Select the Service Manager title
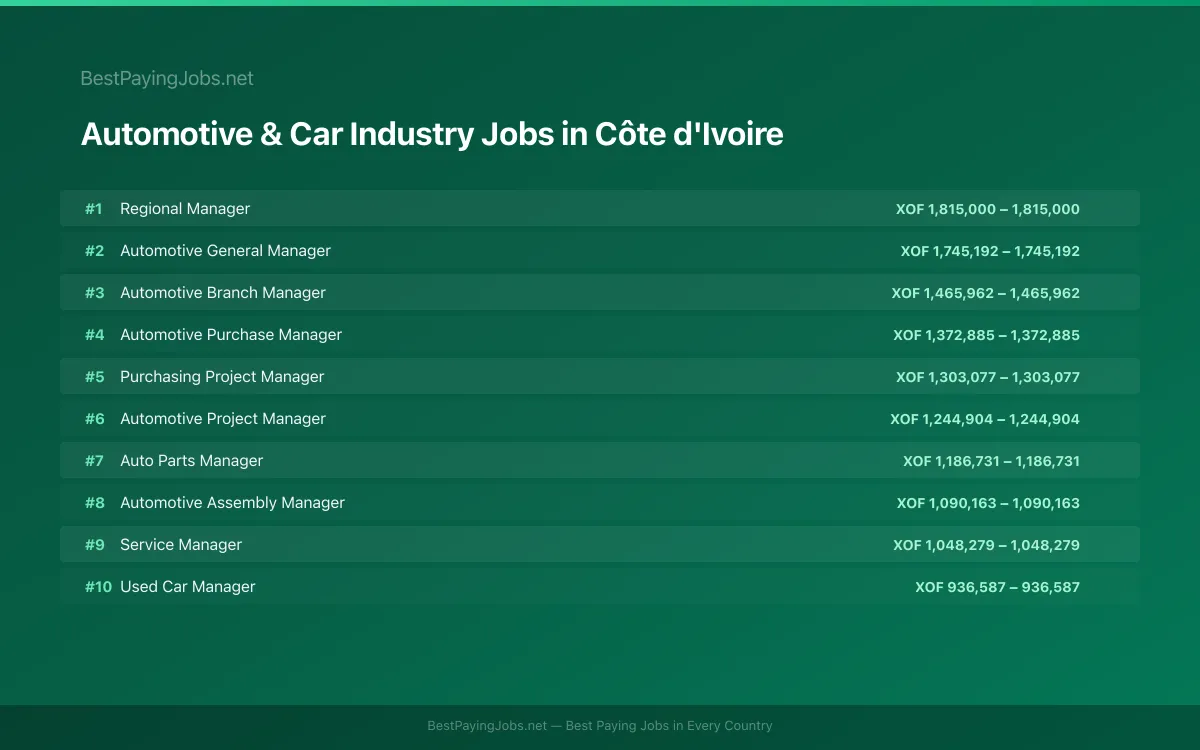The height and width of the screenshot is (750, 1200). point(181,545)
